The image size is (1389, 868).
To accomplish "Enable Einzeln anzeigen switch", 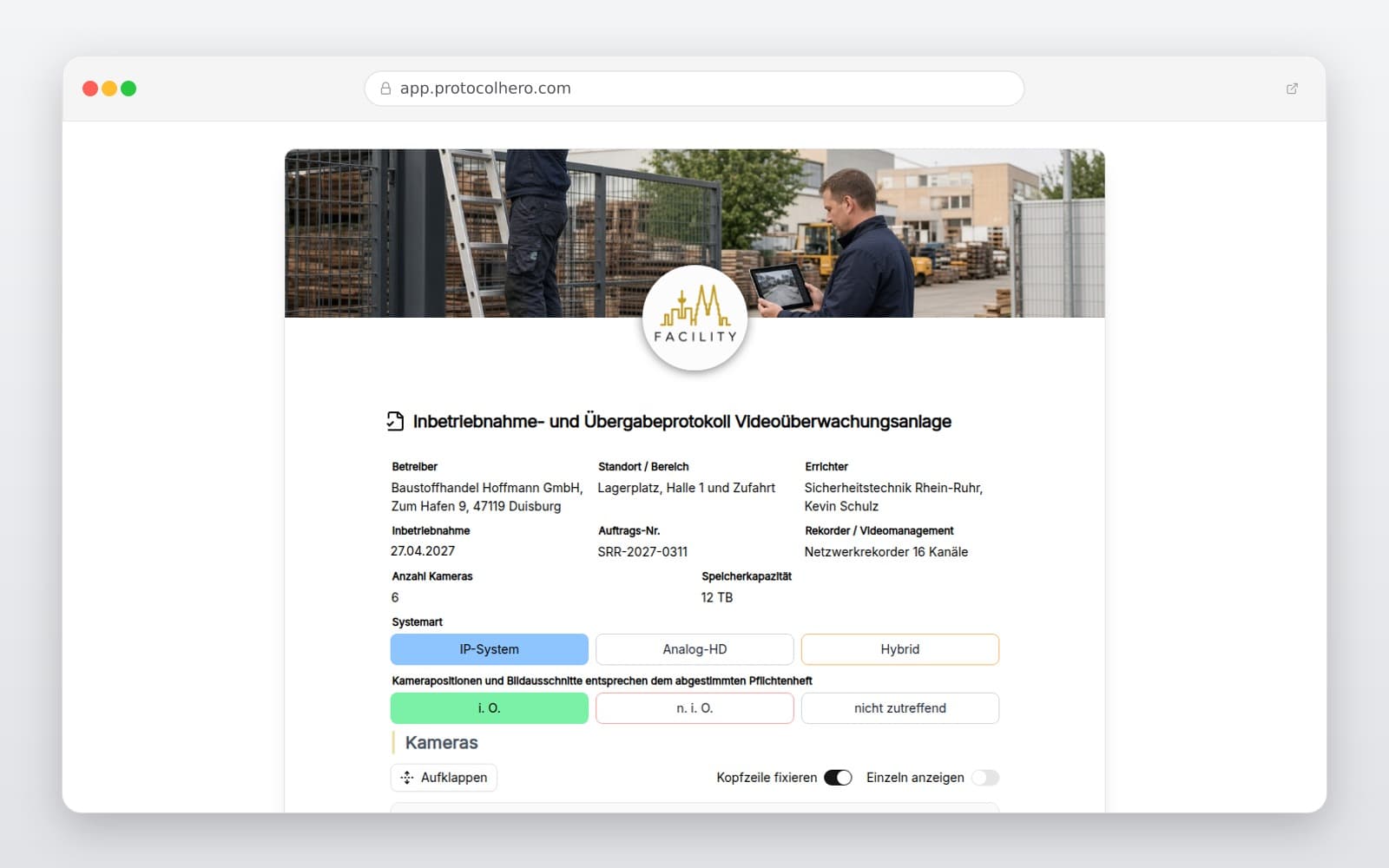I will tap(985, 778).
